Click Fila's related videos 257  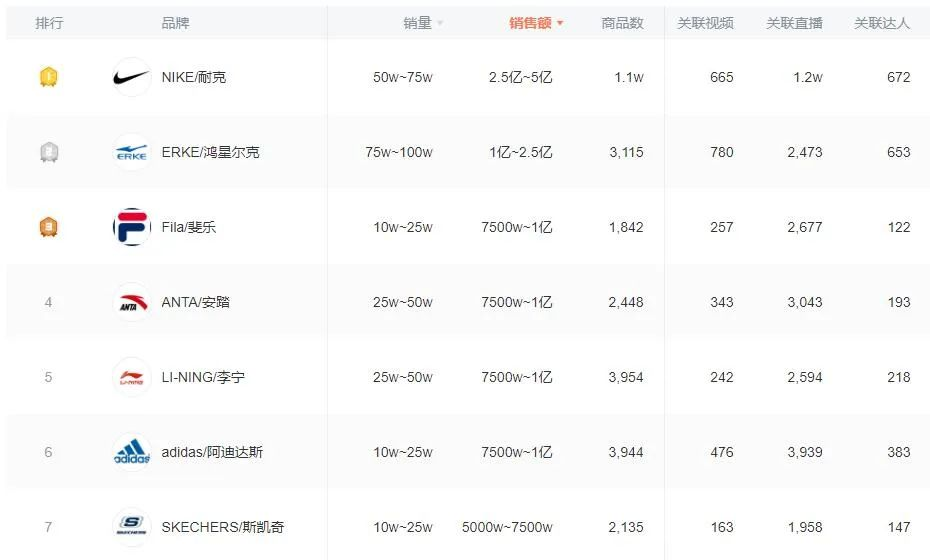pyautogui.click(x=722, y=227)
